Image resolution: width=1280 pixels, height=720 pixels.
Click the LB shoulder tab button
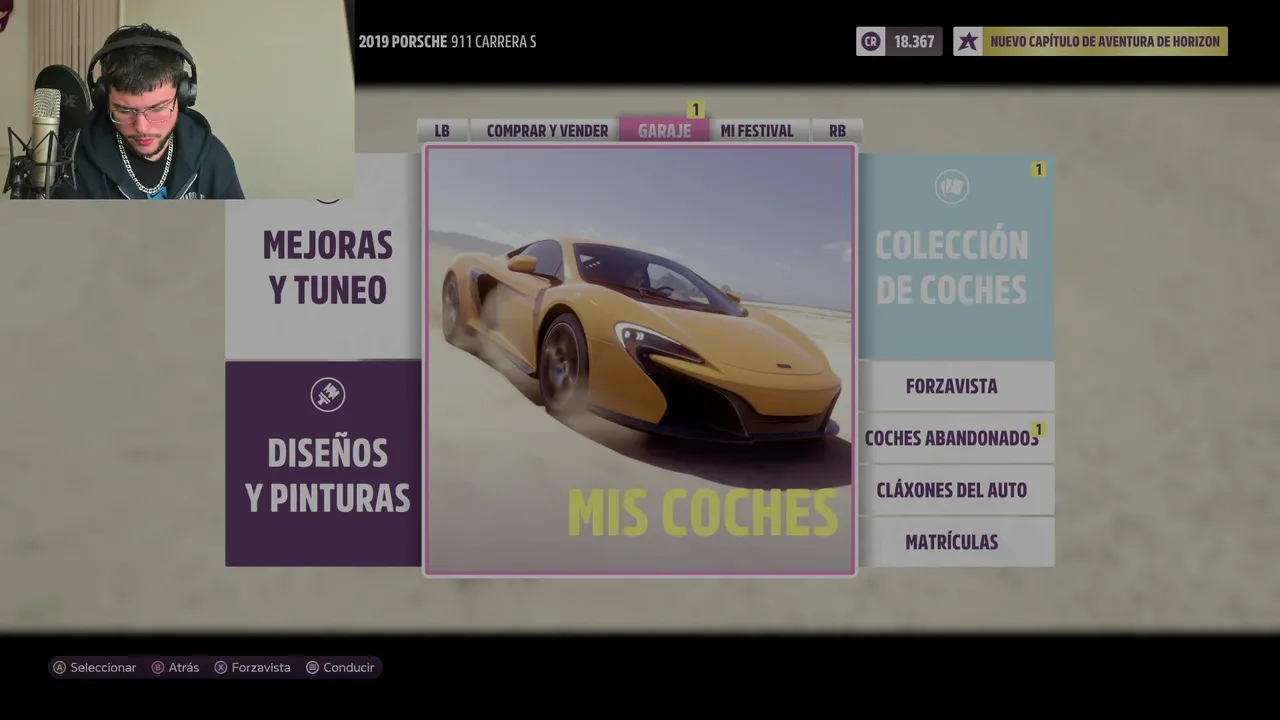tap(442, 131)
